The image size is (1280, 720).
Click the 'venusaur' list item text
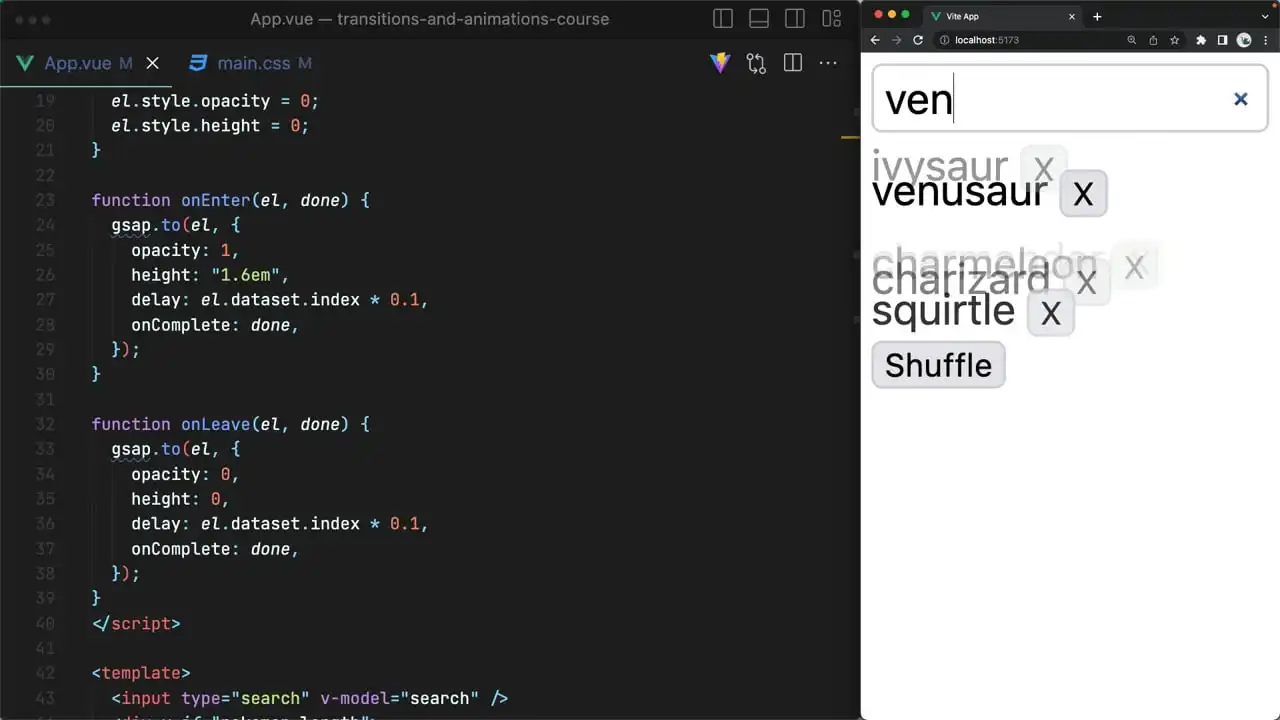960,192
